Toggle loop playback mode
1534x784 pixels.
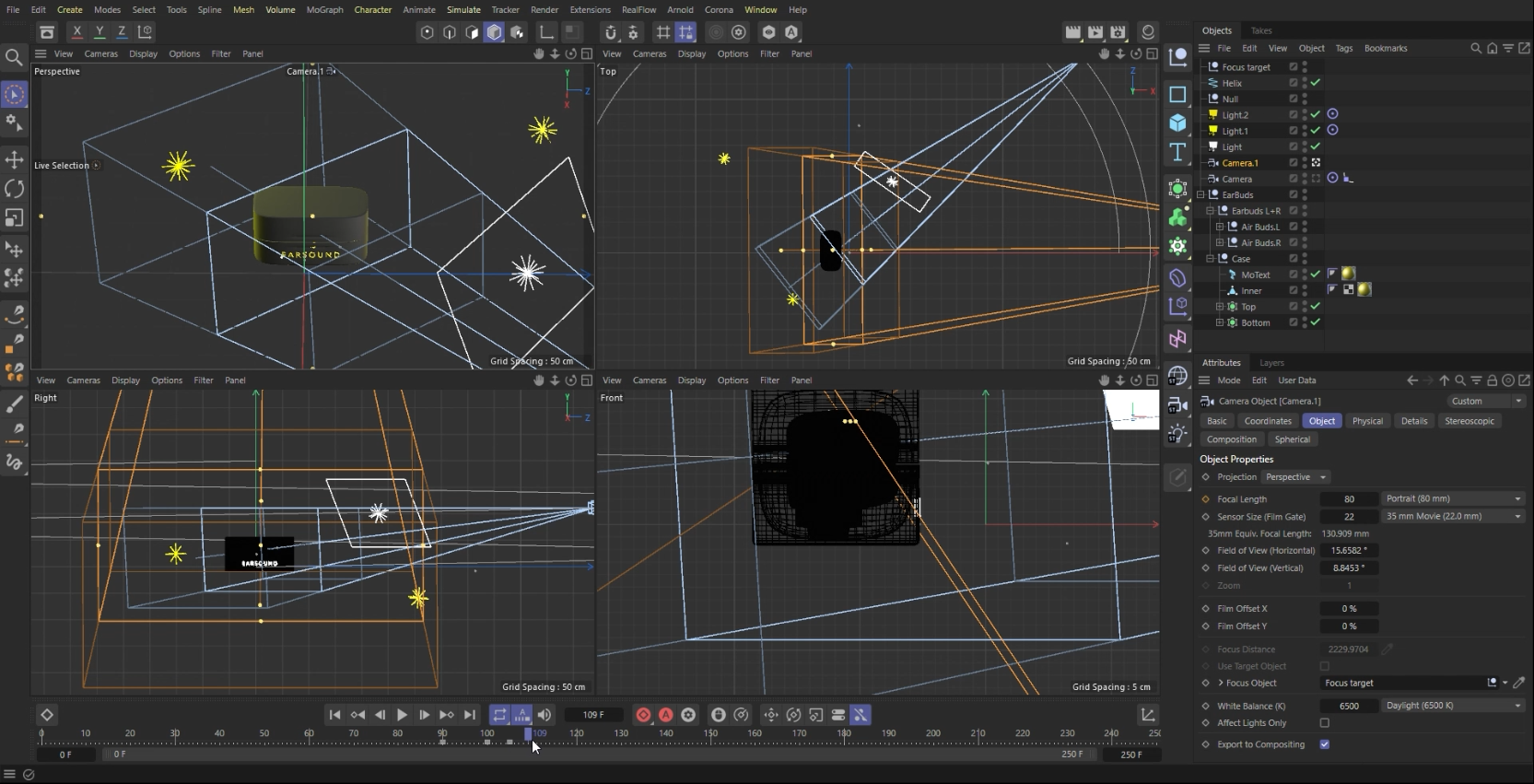tap(499, 715)
